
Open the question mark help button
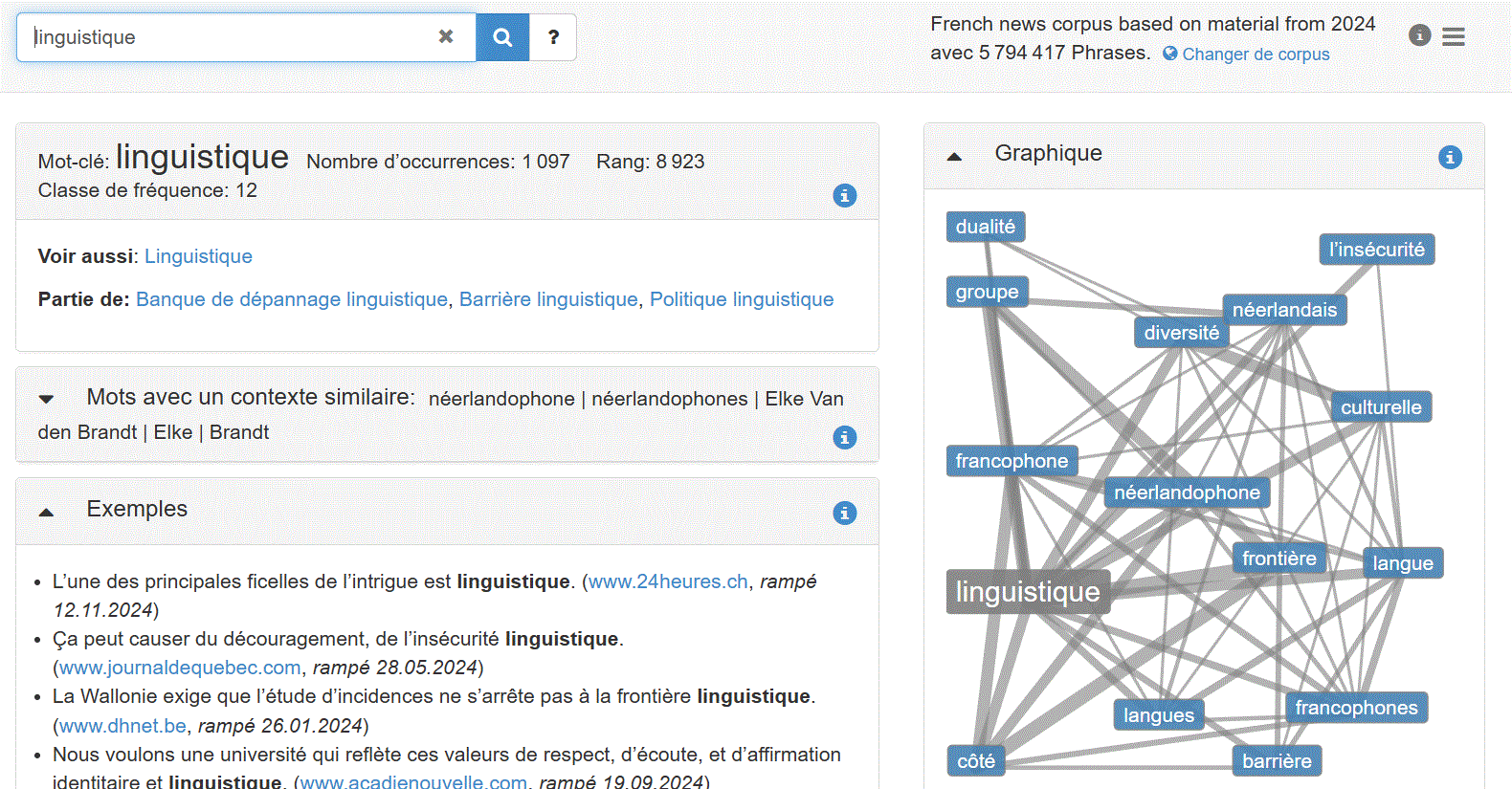(553, 37)
